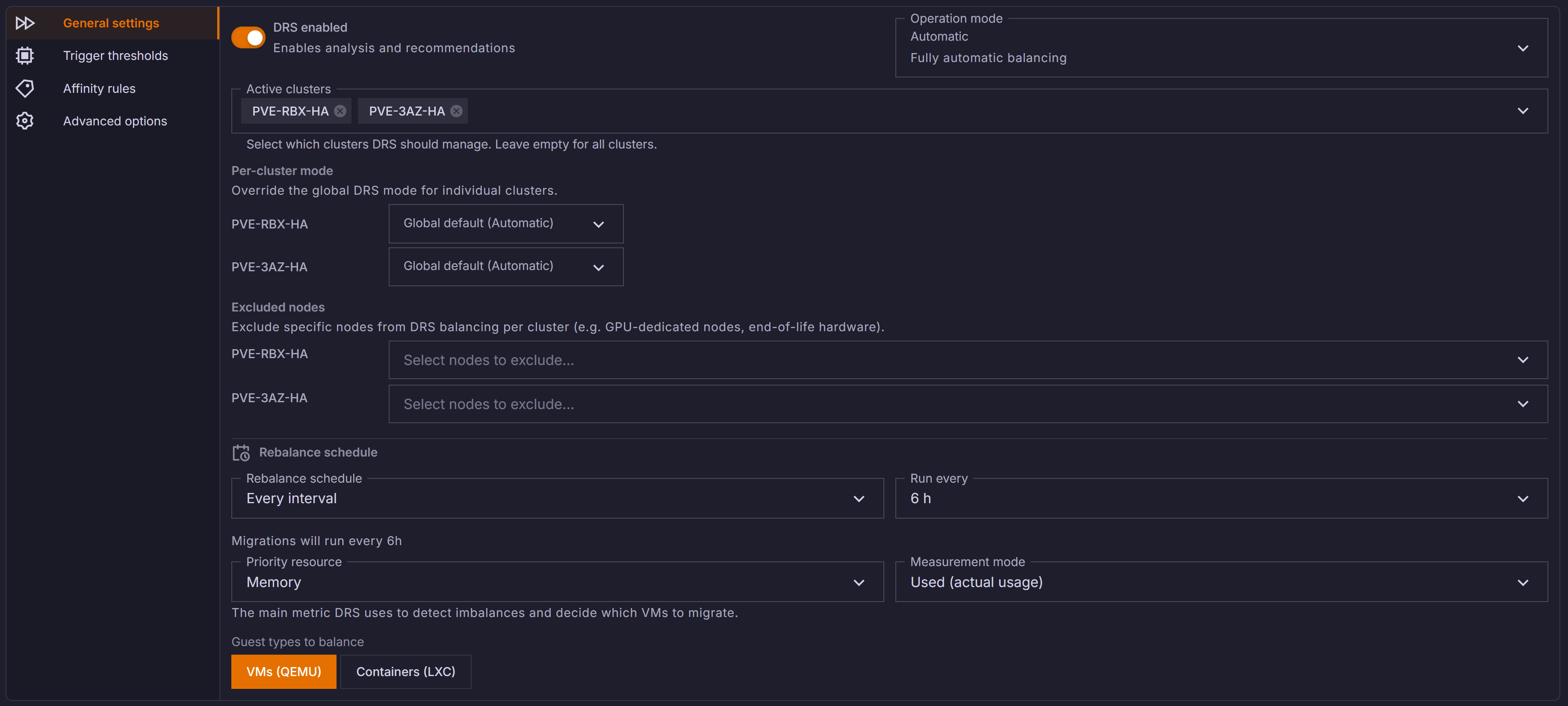
Task: Open Advanced options via the gear icon
Action: pos(24,121)
